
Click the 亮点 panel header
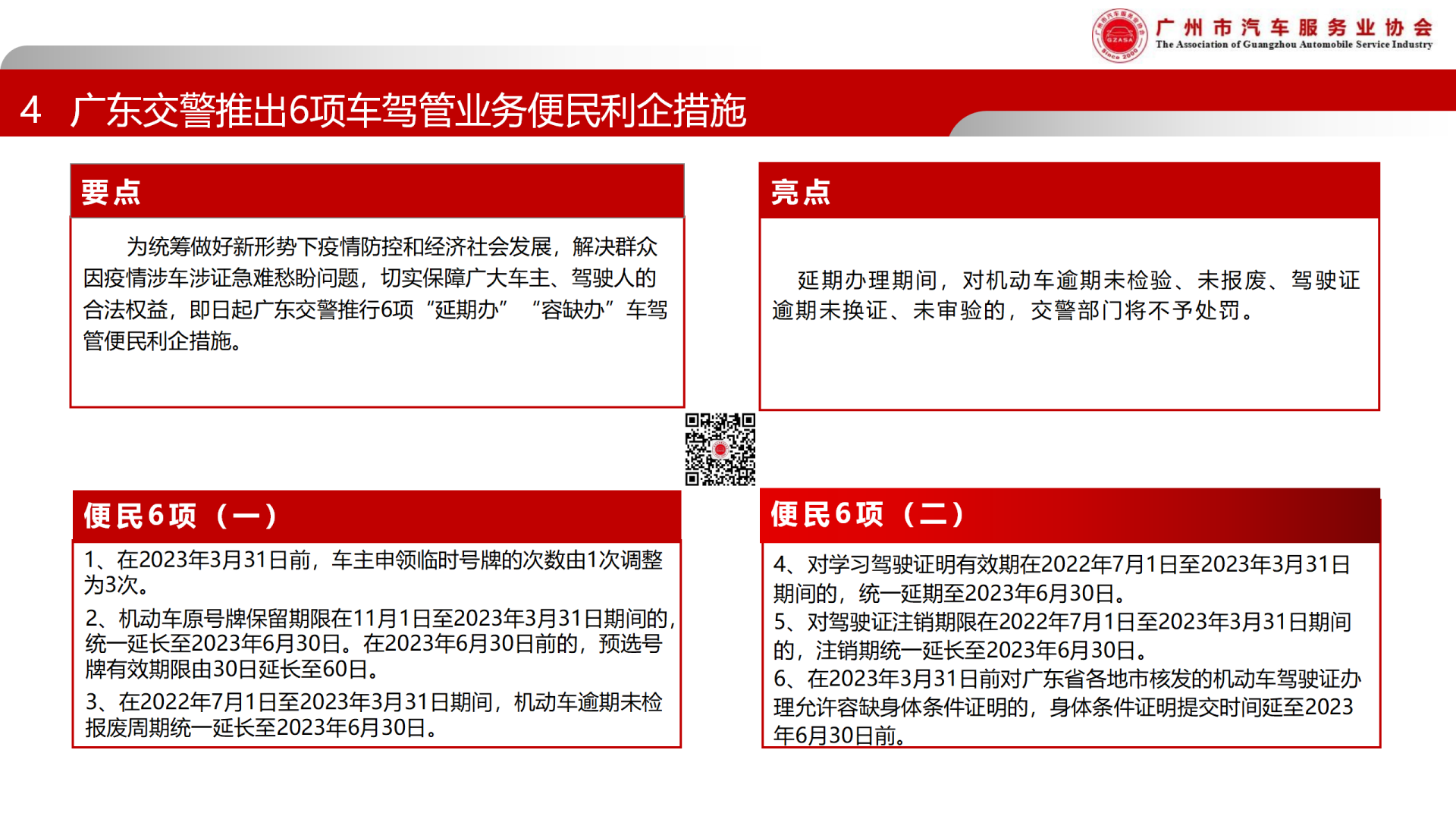click(1069, 191)
